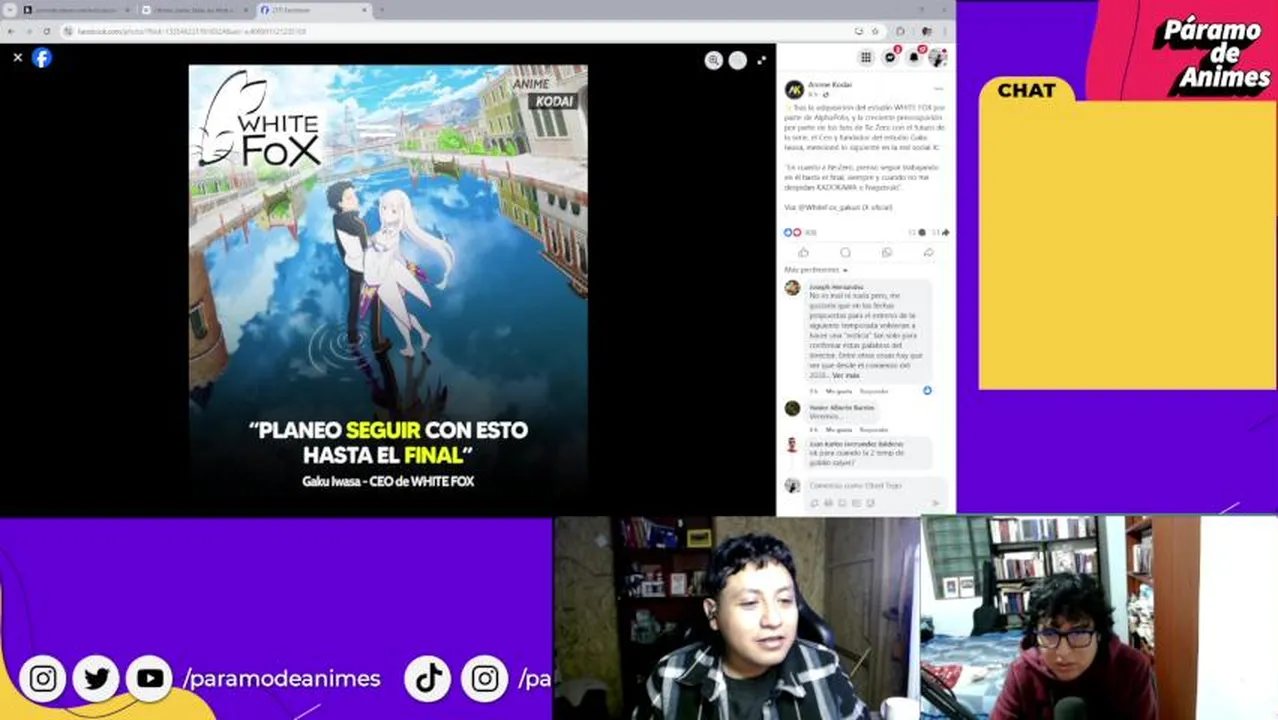
Task: Click Me gusta on Joseph Hernandez's comment
Action: pos(838,391)
